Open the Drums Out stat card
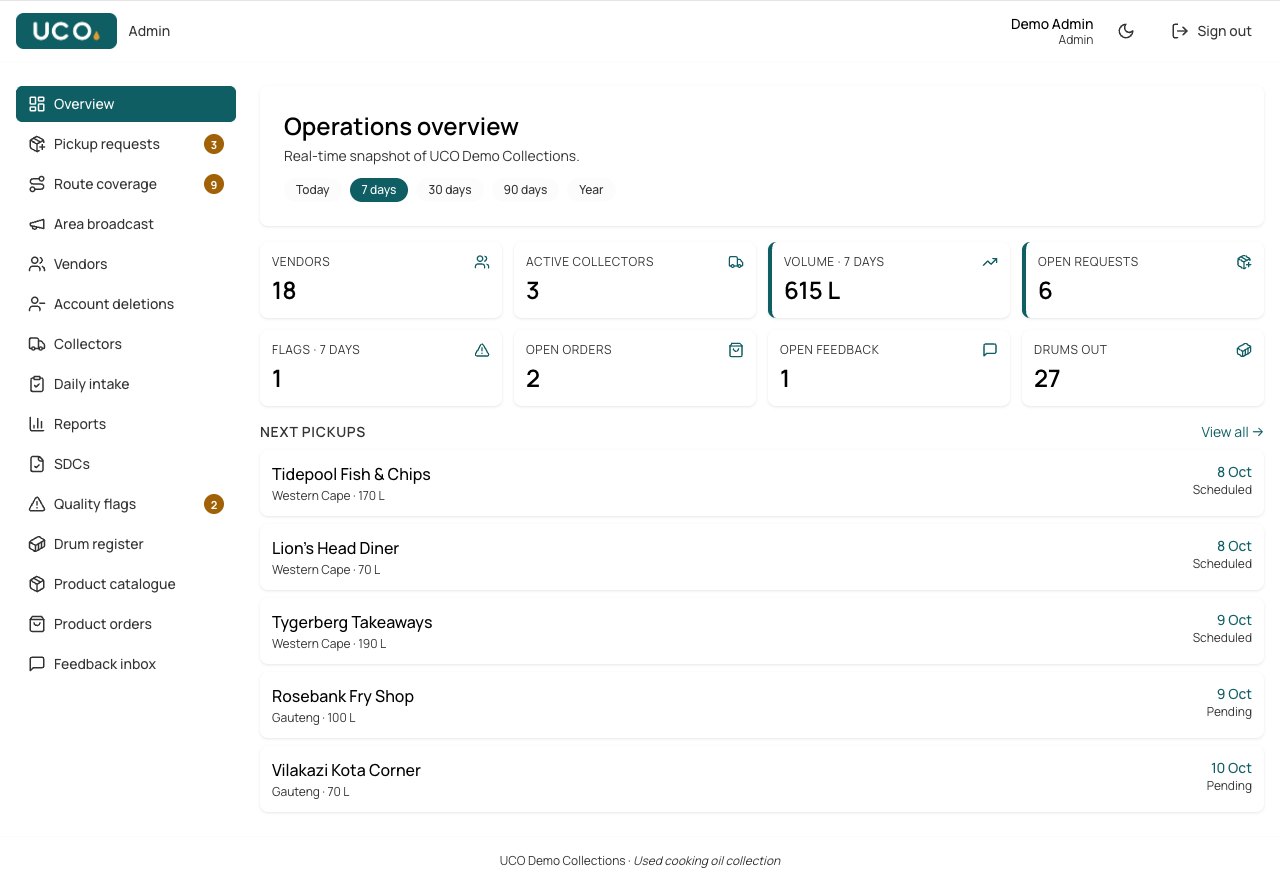 (x=1143, y=368)
